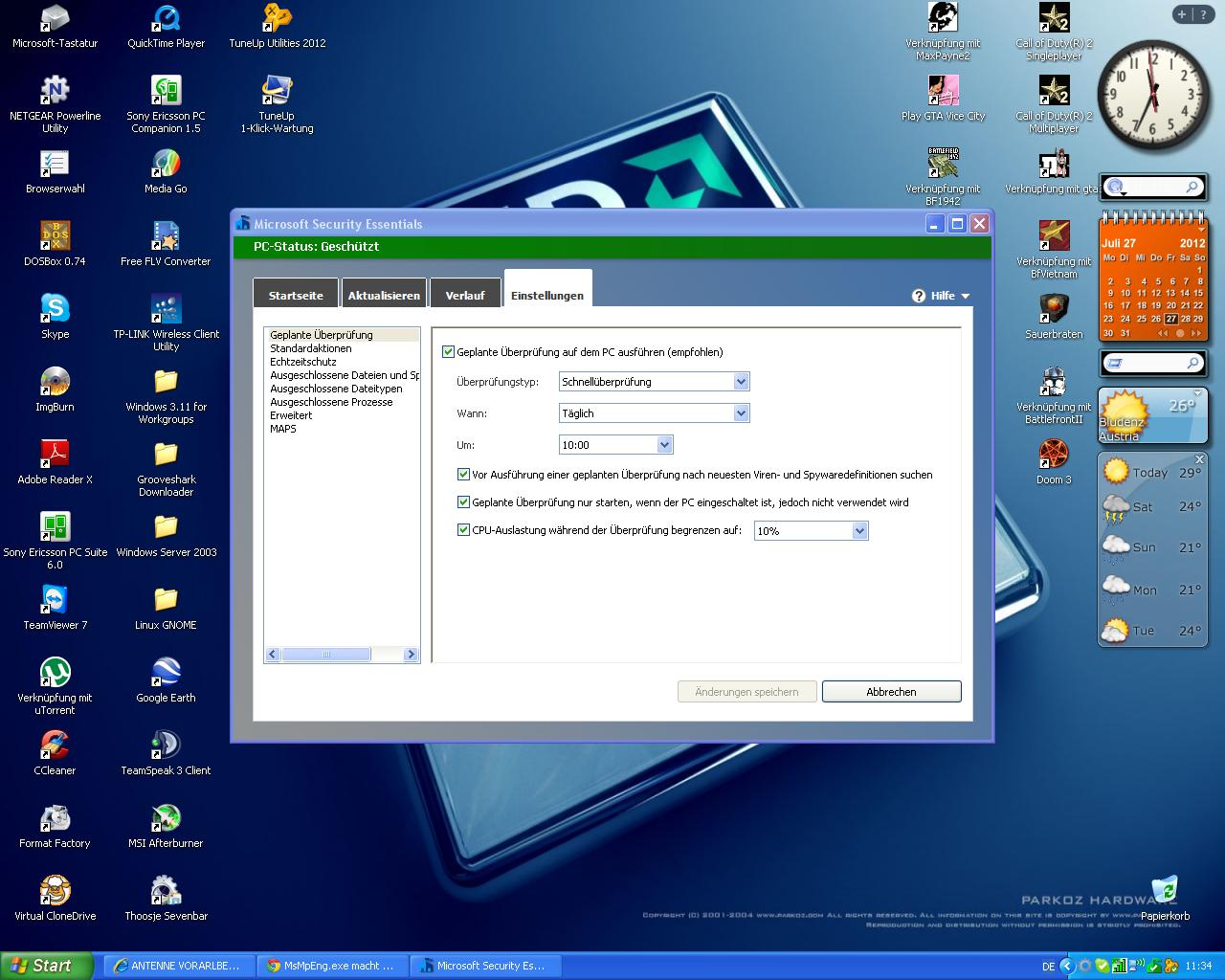Image resolution: width=1225 pixels, height=980 pixels.
Task: Toggle CPU-Auslastung begrenzen checkbox
Action: (x=464, y=529)
